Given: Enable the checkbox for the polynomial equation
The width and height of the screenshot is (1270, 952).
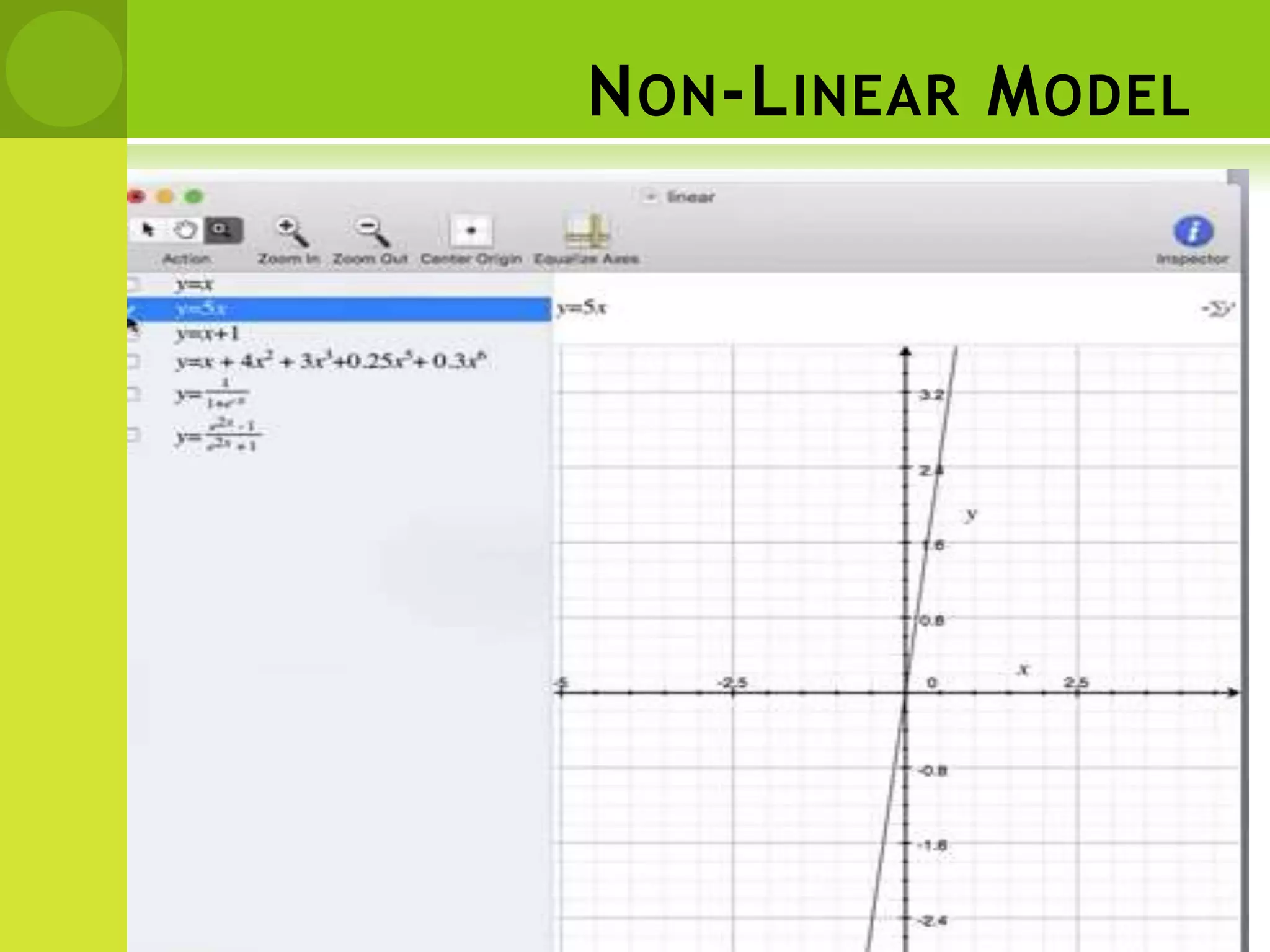Looking at the screenshot, I should 133,361.
